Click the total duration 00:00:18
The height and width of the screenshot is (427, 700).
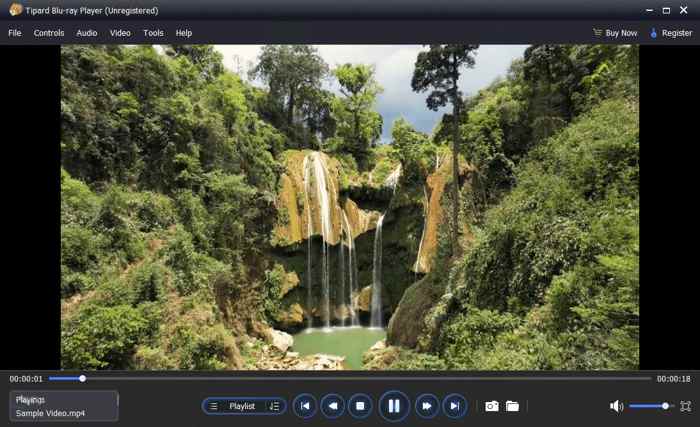[x=674, y=379]
